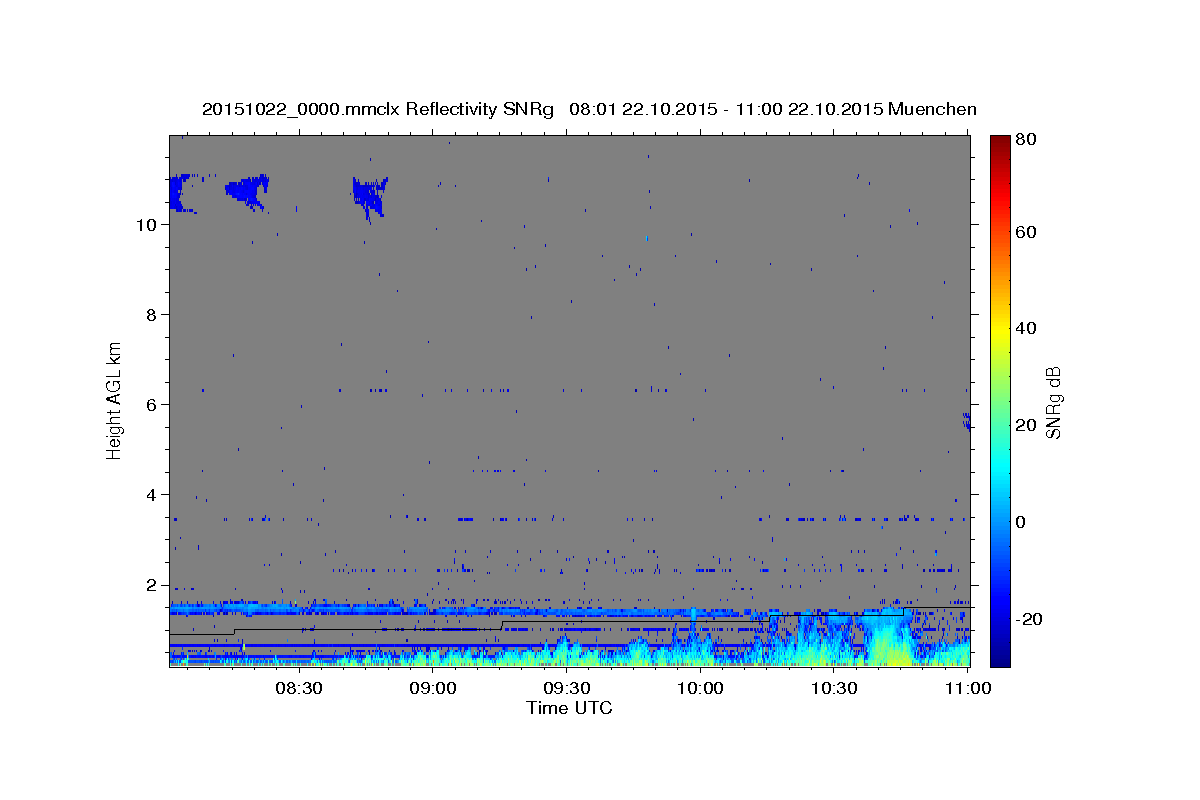This screenshot has height=800, width=1200.
Task: Click the 'Time UTC' axis label
Action: pos(569,708)
